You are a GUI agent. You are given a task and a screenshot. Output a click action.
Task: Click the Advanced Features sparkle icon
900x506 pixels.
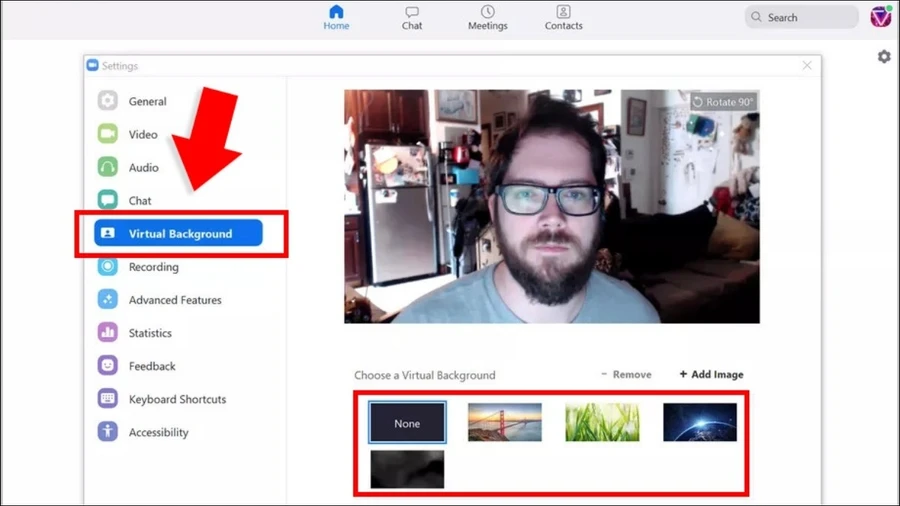pyautogui.click(x=107, y=299)
